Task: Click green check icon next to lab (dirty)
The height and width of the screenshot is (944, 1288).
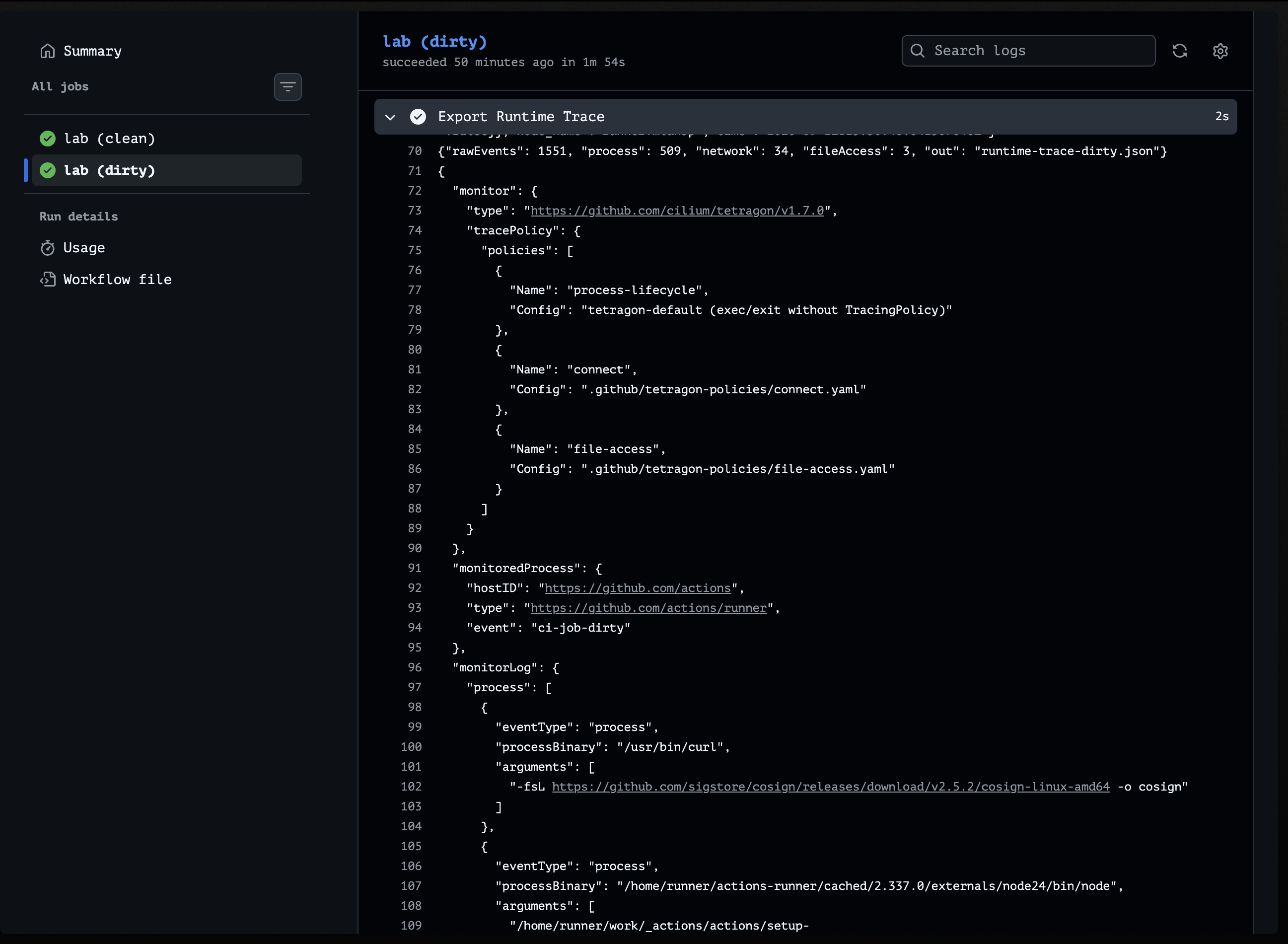Action: point(48,170)
